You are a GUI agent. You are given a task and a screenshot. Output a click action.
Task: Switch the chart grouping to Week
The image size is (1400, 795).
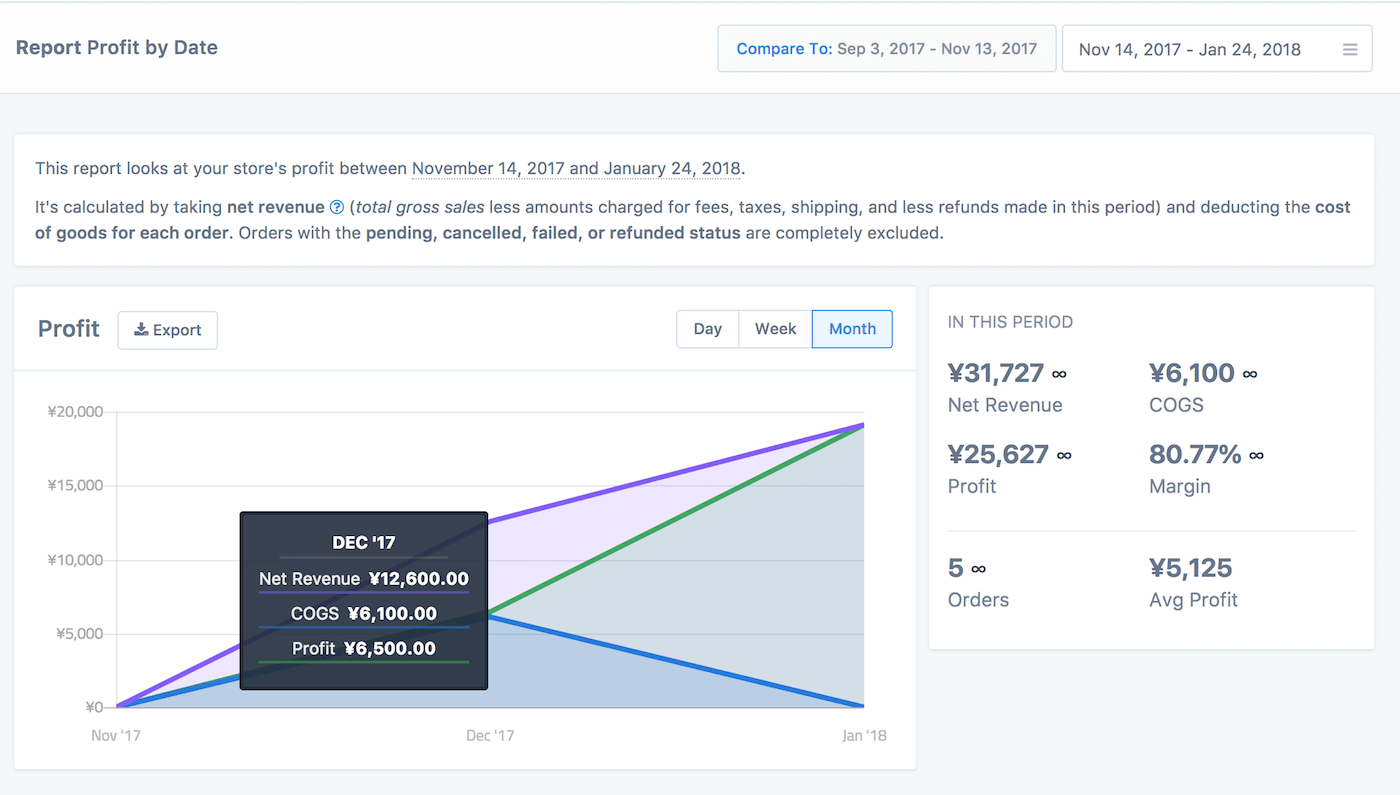(x=775, y=329)
